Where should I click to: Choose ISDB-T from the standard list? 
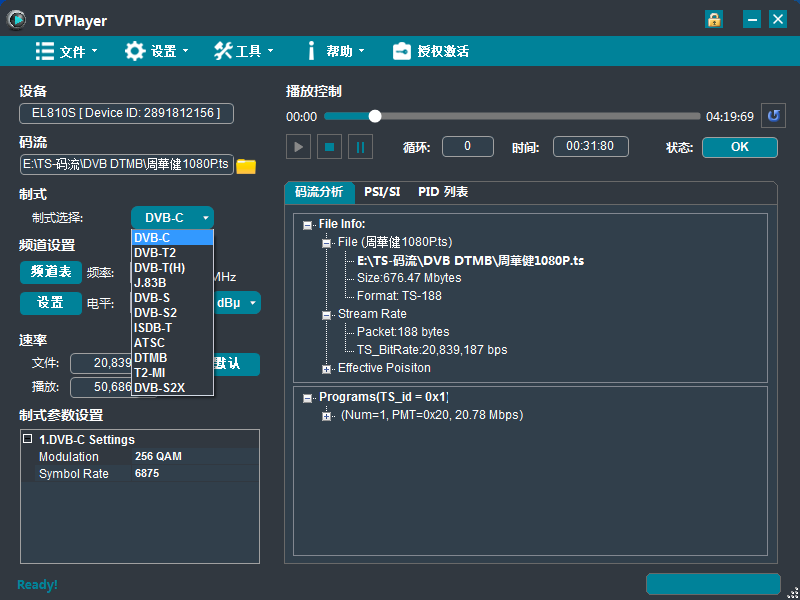click(172, 328)
